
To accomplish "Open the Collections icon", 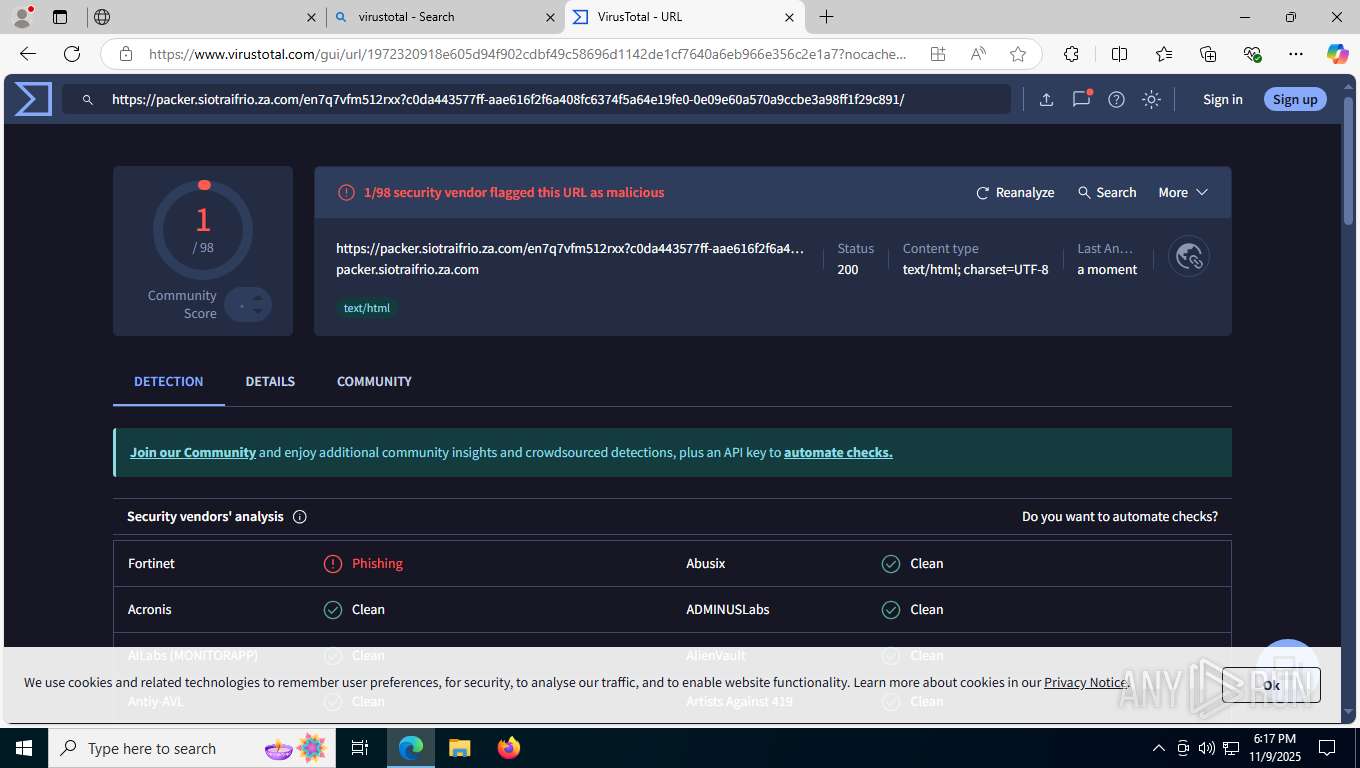I will coord(1208,54).
